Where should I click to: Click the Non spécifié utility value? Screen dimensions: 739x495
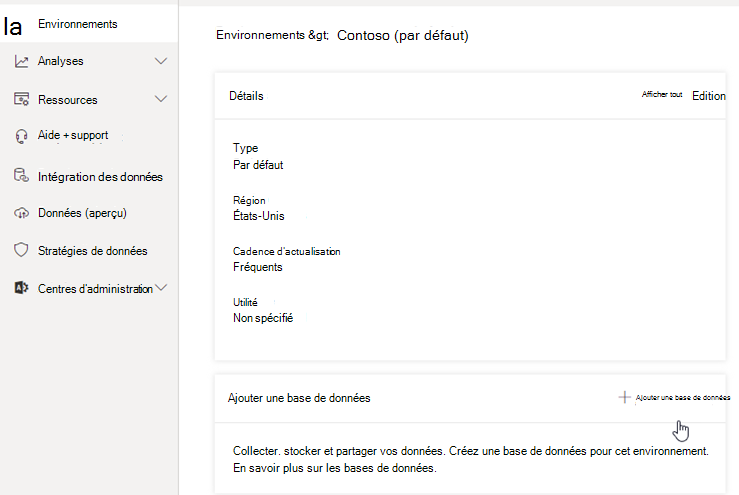263,318
